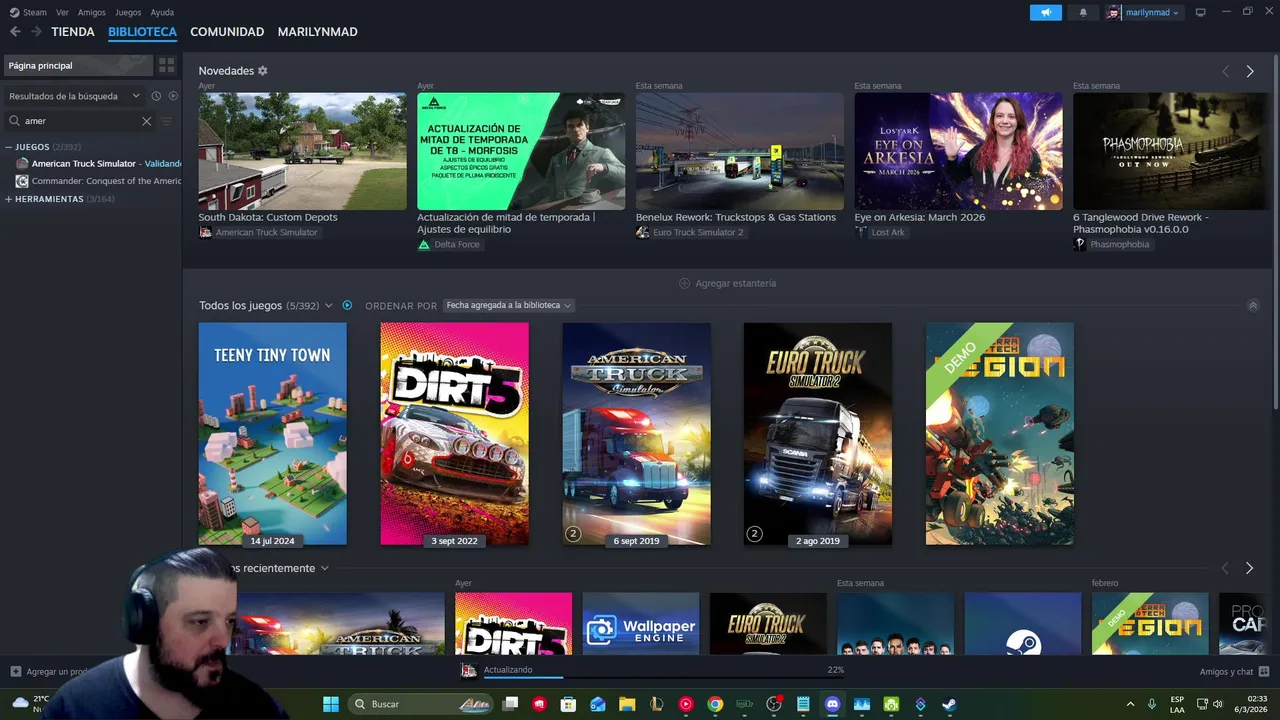Image resolution: width=1280 pixels, height=720 pixels.
Task: Open the Ver menu
Action: (x=62, y=12)
